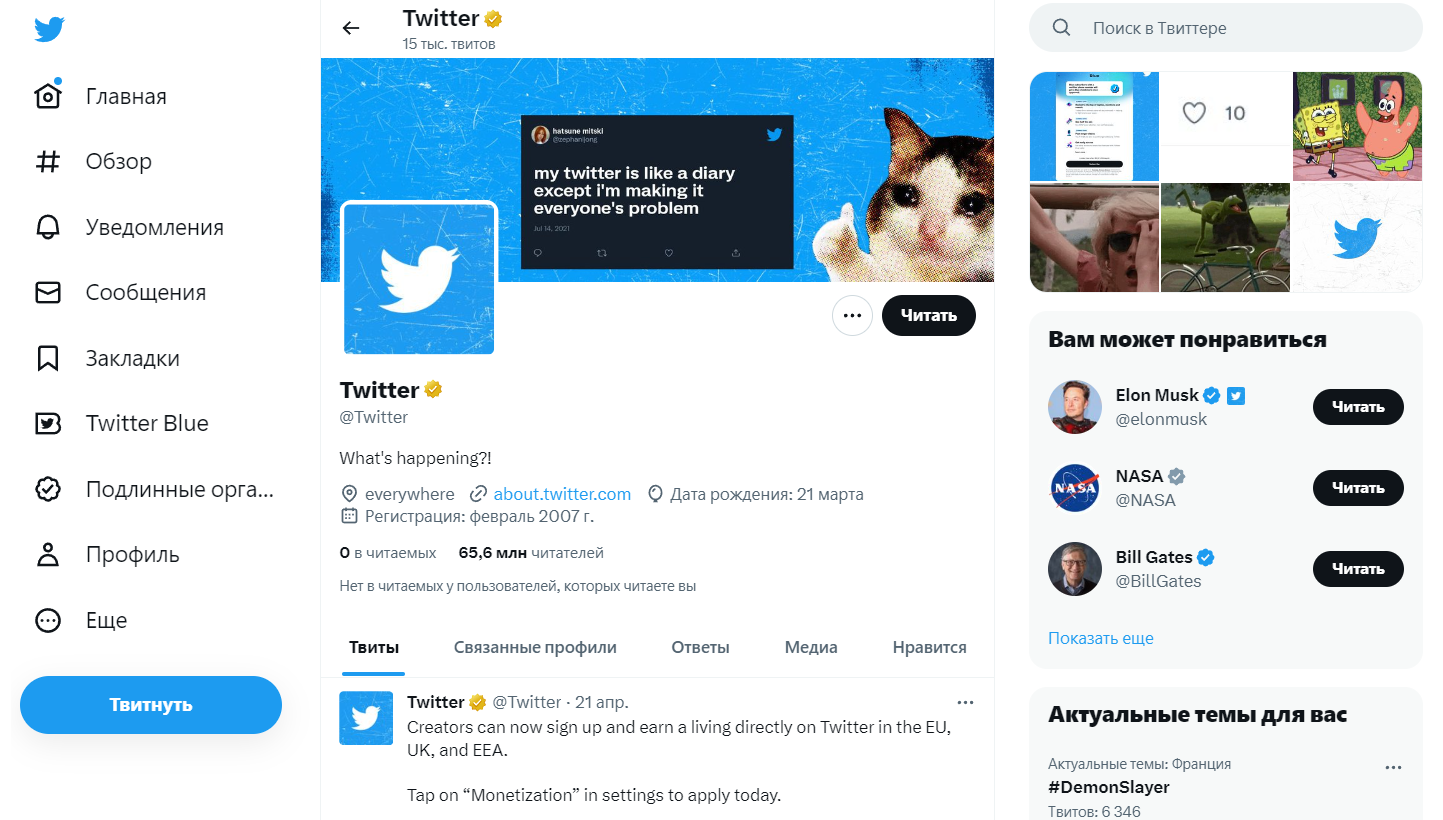The image size is (1443, 820).
Task: Click the Twitter bird logo in sidebar
Action: [49, 30]
